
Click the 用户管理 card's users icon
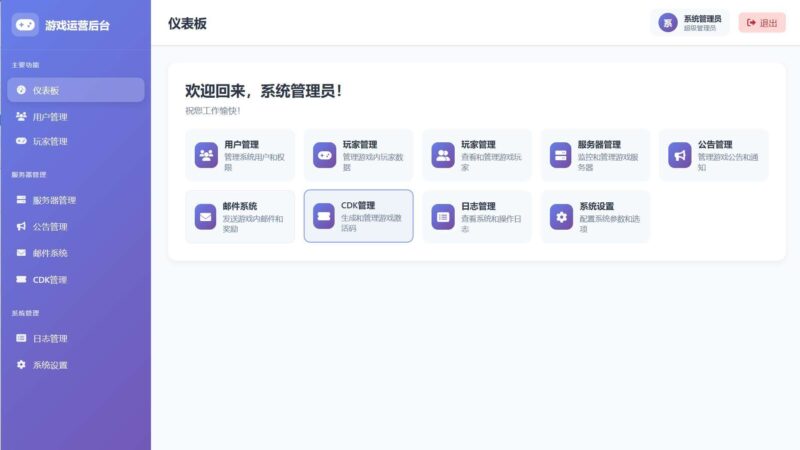point(206,155)
